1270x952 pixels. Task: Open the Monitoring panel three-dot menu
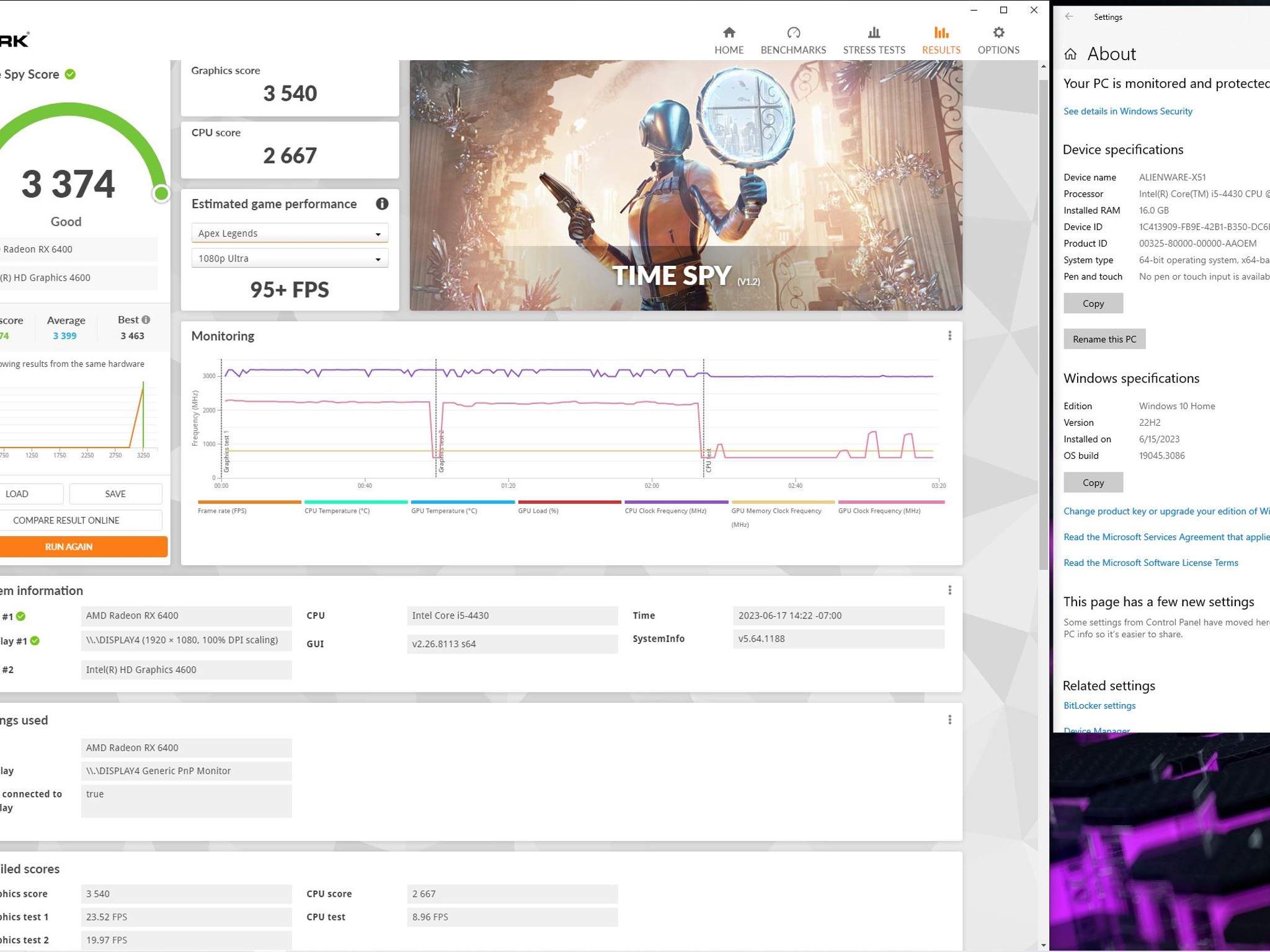click(x=949, y=336)
